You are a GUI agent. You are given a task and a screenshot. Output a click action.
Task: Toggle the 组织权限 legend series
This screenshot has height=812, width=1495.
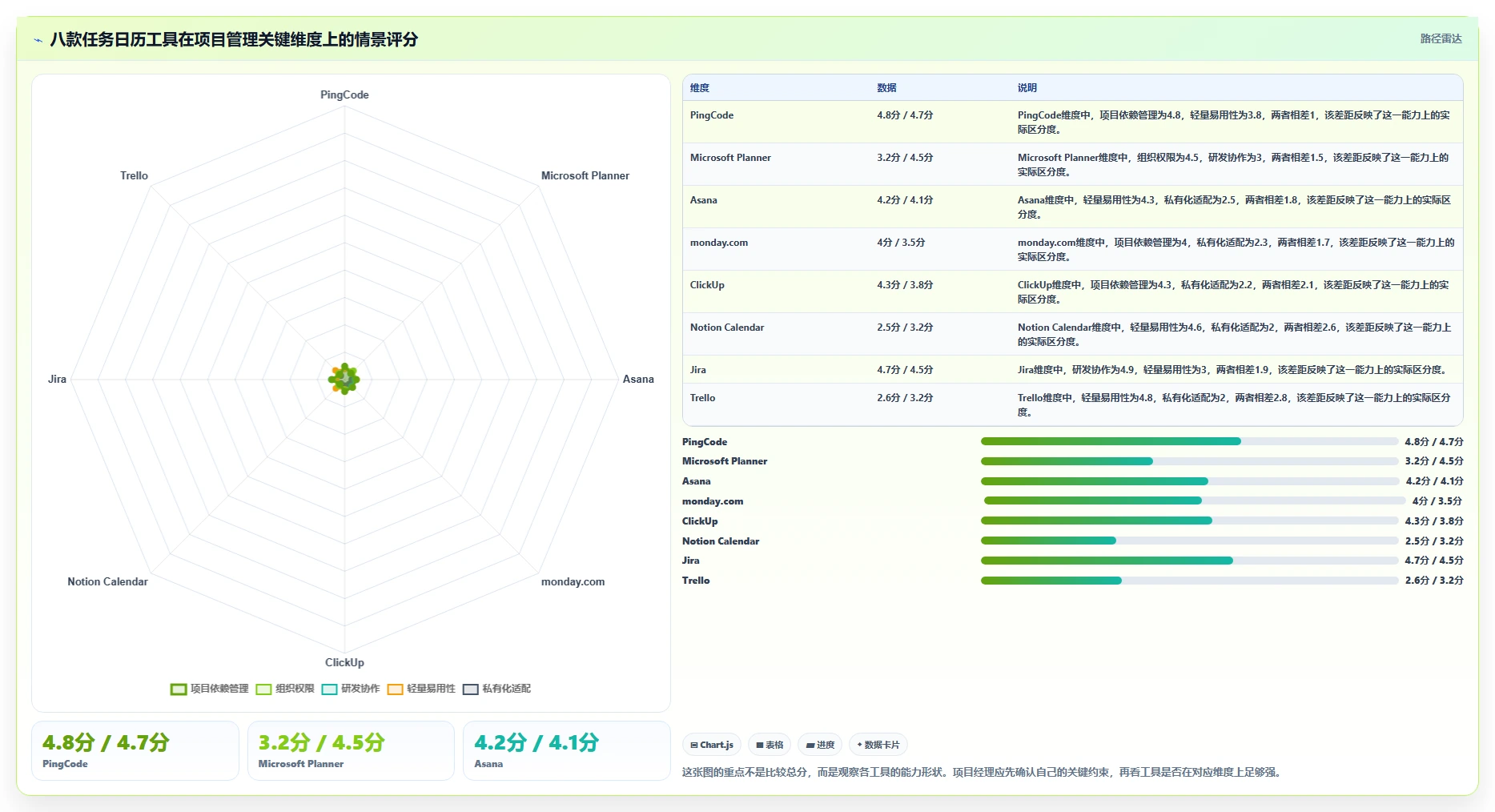tap(285, 689)
